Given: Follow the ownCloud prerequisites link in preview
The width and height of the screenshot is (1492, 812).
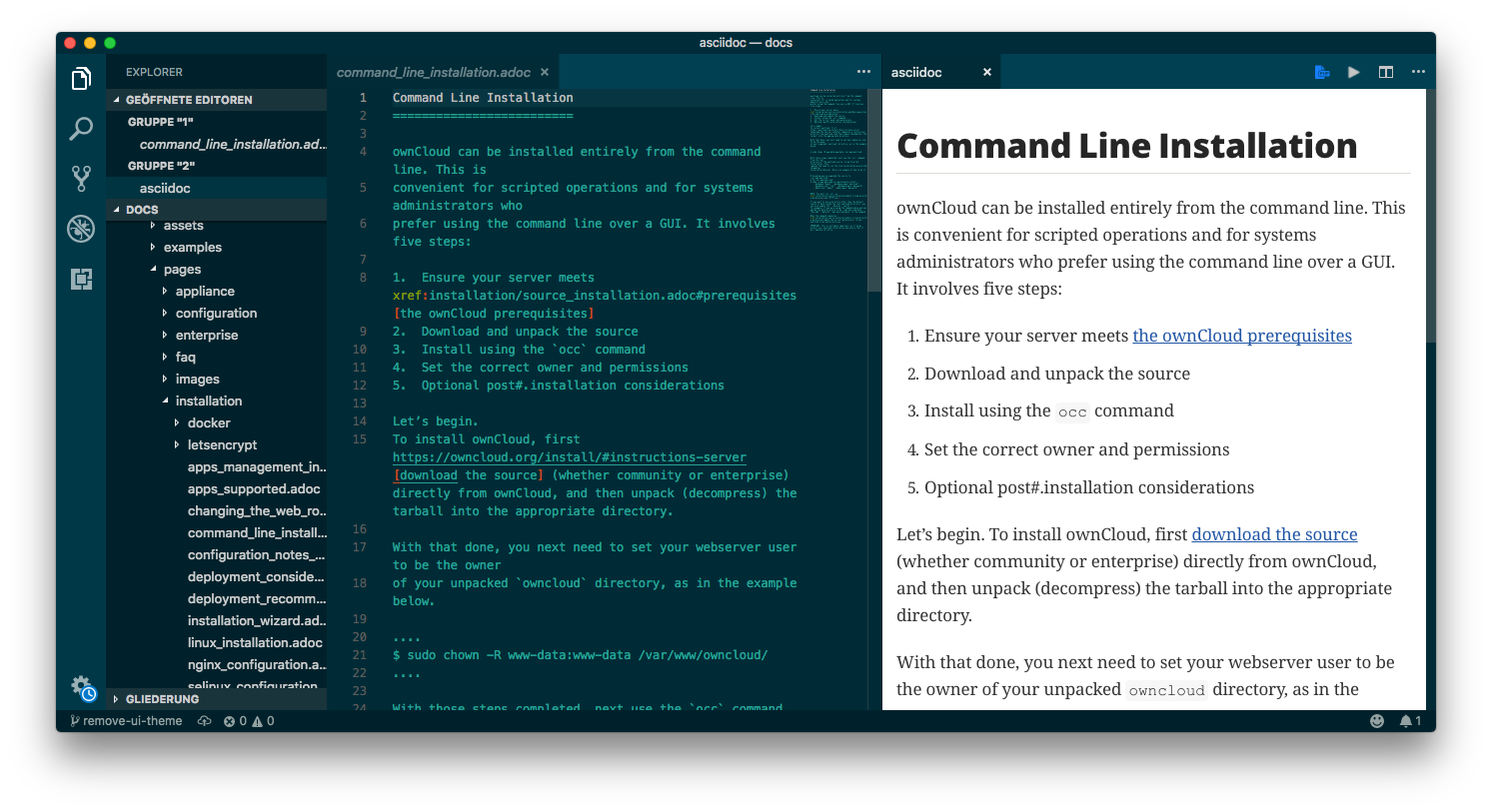Looking at the screenshot, I should click(1241, 336).
